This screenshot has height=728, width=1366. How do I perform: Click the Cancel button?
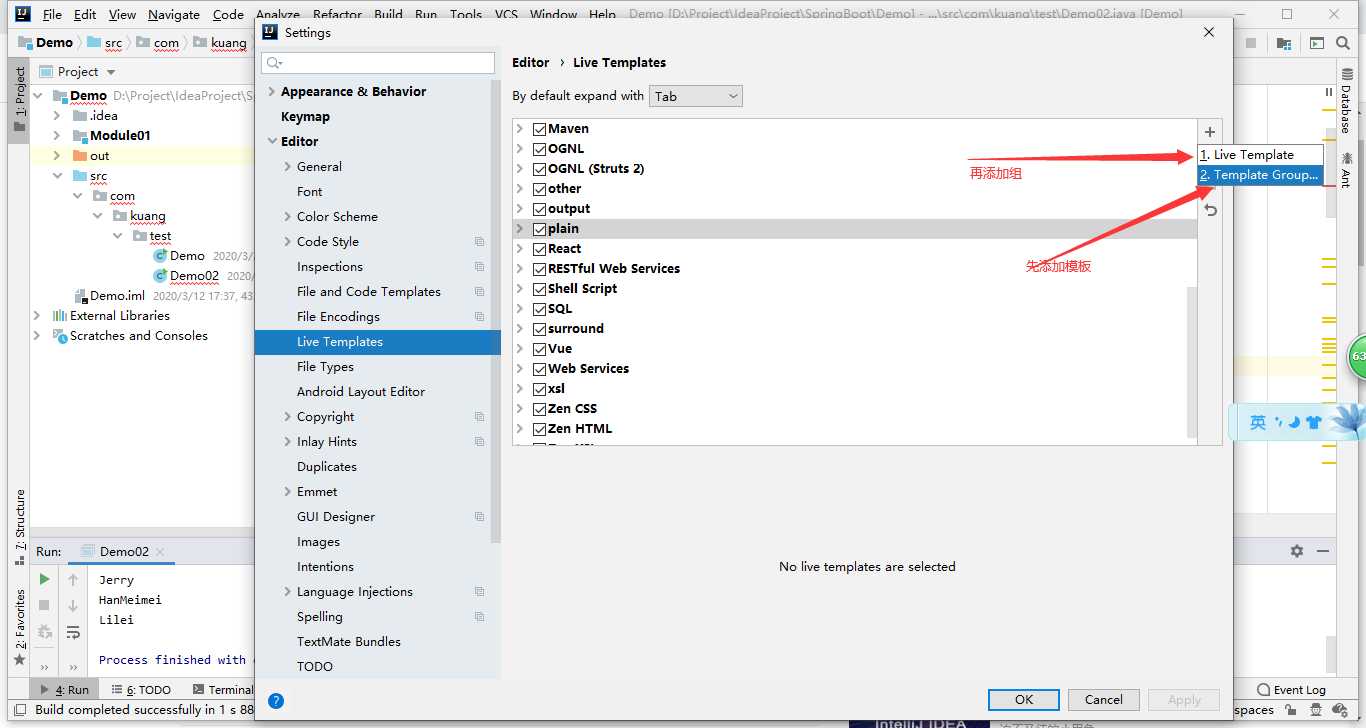click(1104, 700)
